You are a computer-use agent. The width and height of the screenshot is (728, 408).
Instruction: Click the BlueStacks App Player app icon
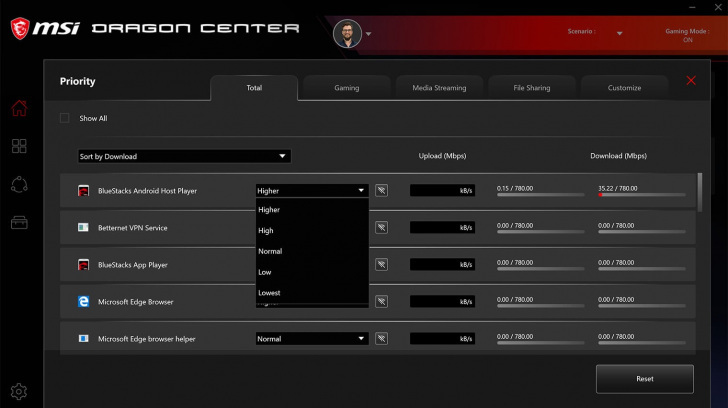[84, 265]
